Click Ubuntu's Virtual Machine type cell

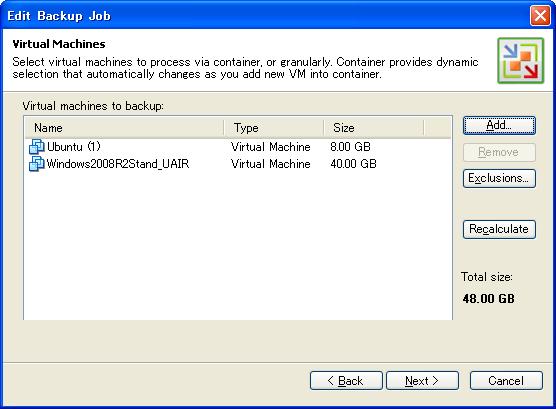pyautogui.click(x=271, y=147)
